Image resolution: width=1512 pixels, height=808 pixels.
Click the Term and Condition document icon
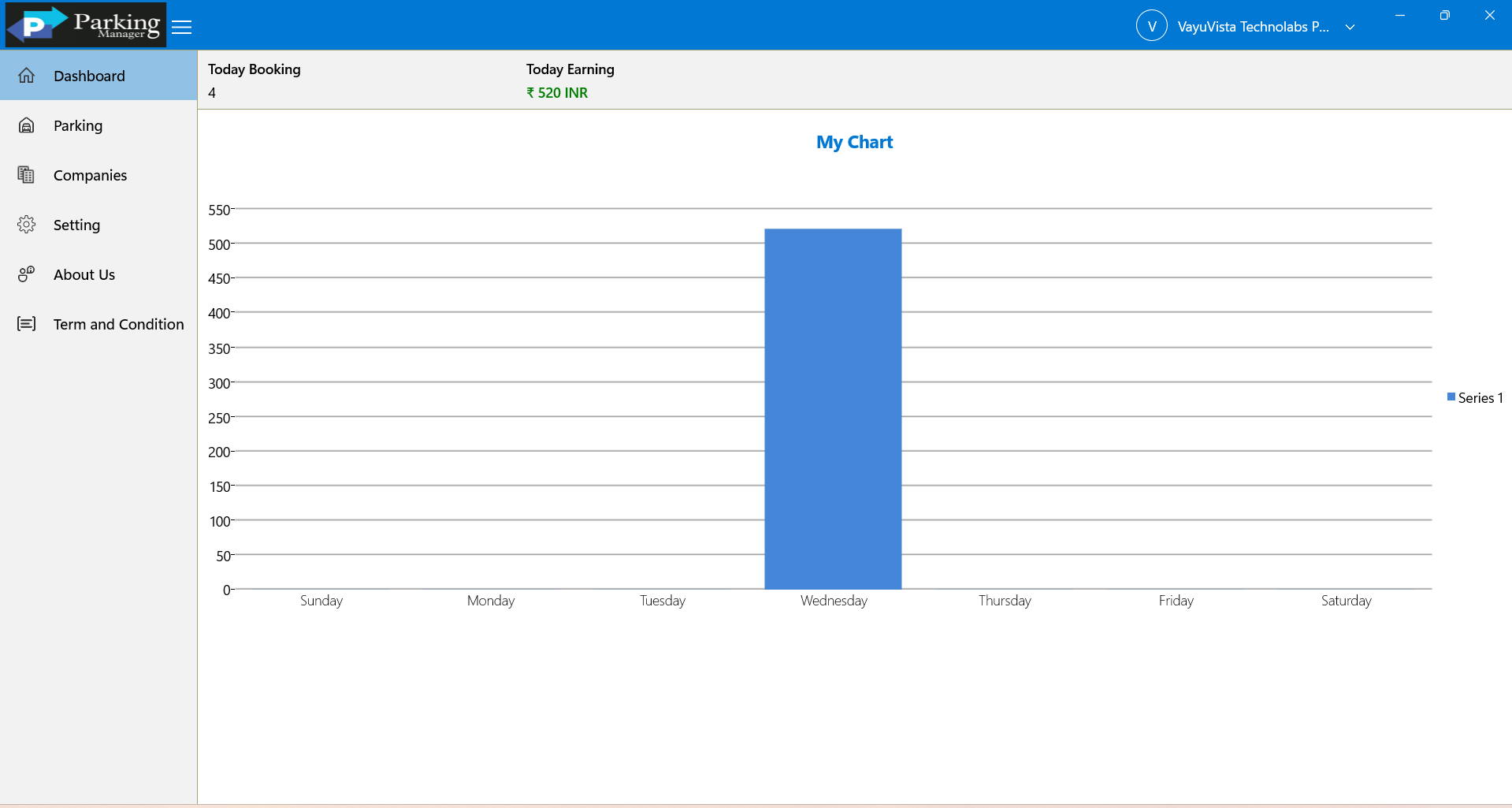point(27,324)
